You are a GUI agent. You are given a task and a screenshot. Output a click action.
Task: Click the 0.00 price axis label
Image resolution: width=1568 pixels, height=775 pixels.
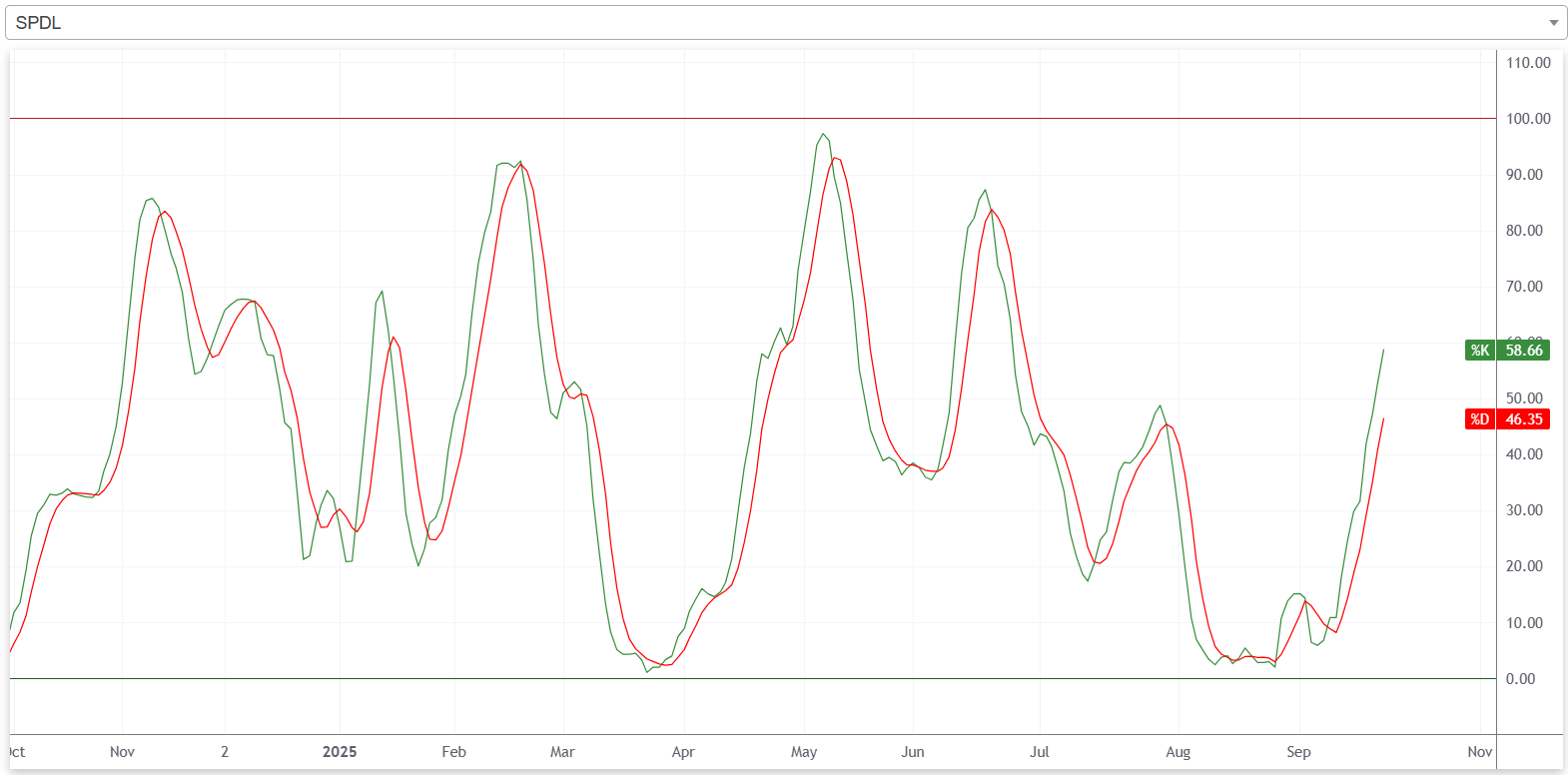(1520, 679)
